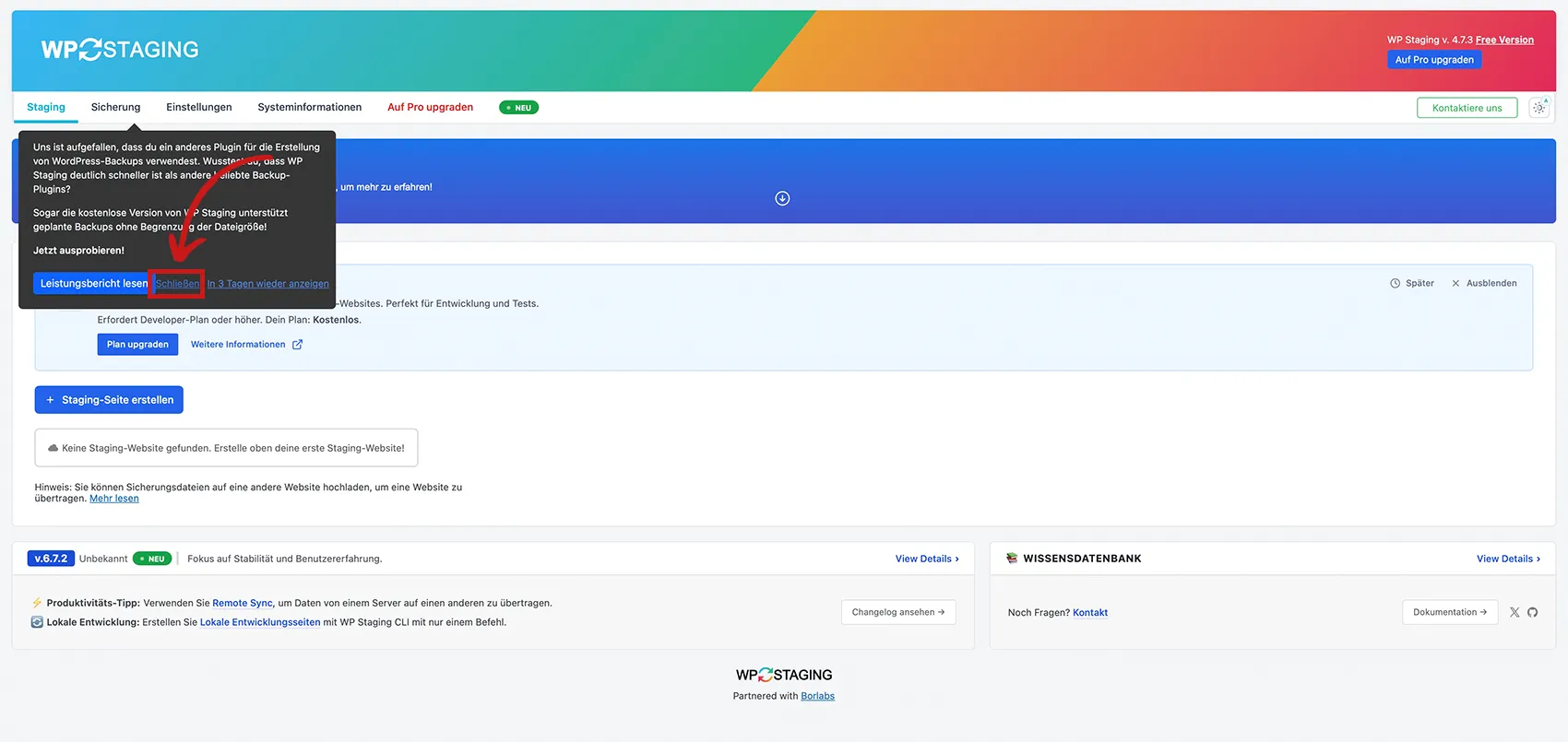The height and width of the screenshot is (742, 1568).
Task: Open the GitHub icon link
Action: [x=1532, y=612]
